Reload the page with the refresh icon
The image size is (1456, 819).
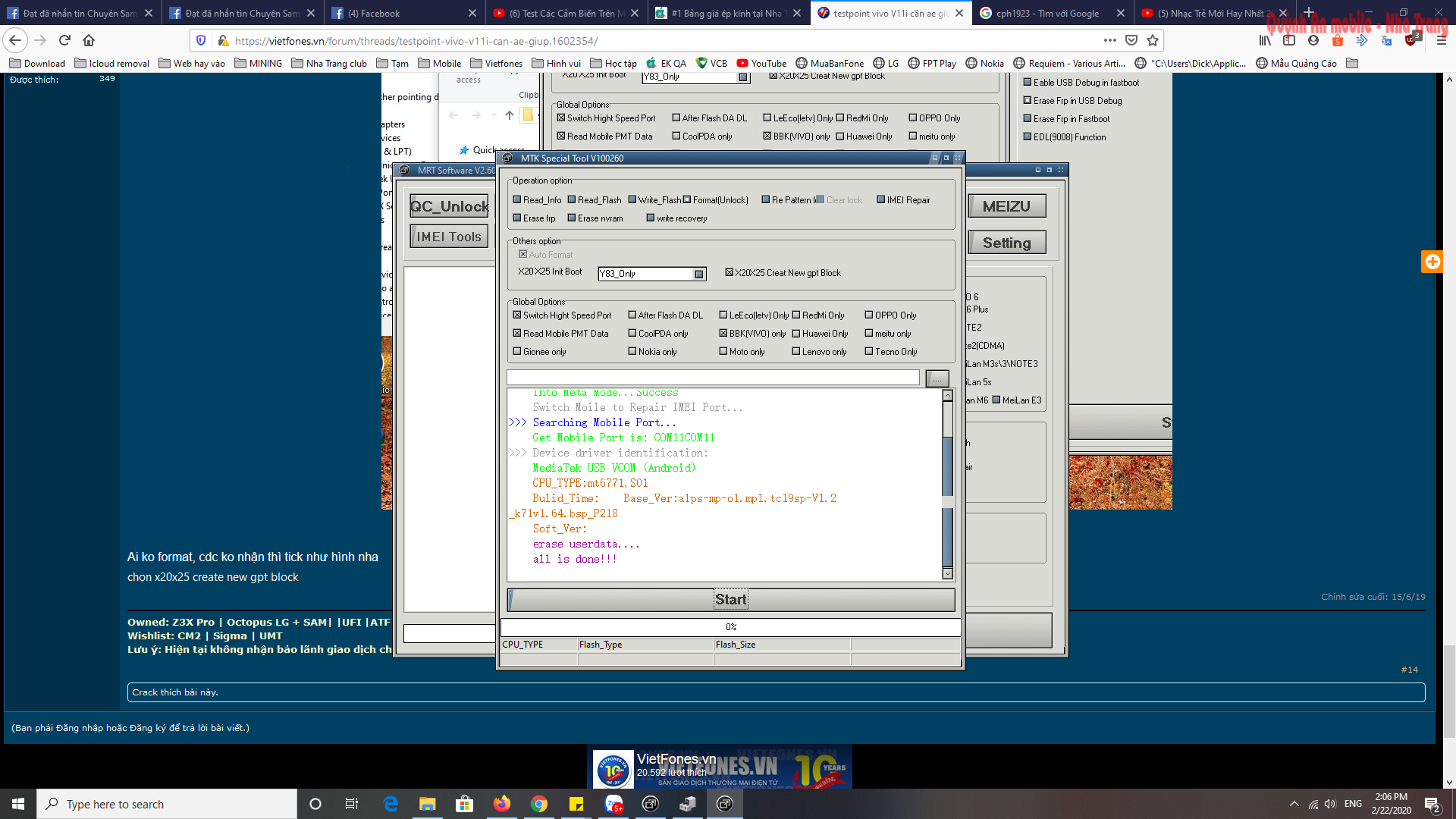pyautogui.click(x=64, y=40)
